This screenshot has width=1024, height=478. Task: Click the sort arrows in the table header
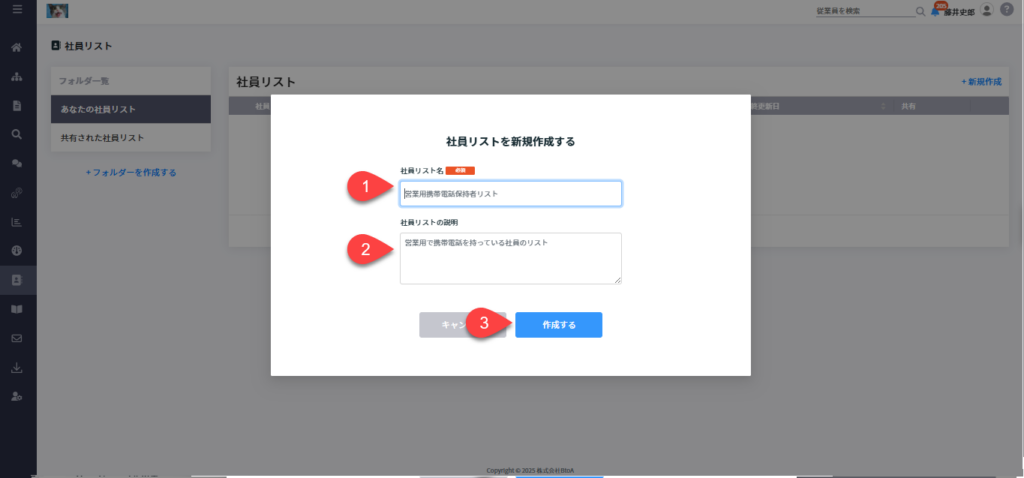[884, 106]
